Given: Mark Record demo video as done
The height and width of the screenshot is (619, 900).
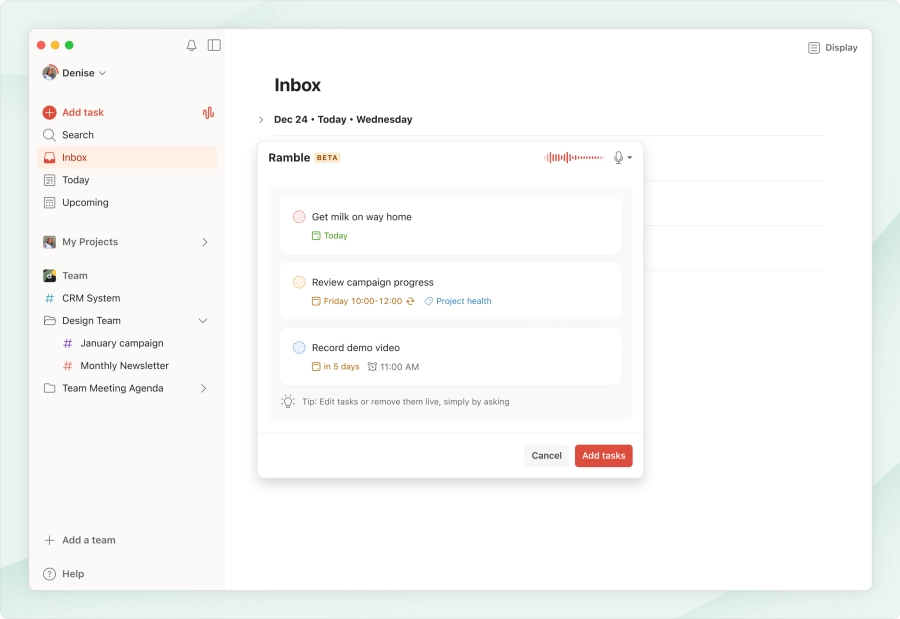Looking at the screenshot, I should click(299, 348).
